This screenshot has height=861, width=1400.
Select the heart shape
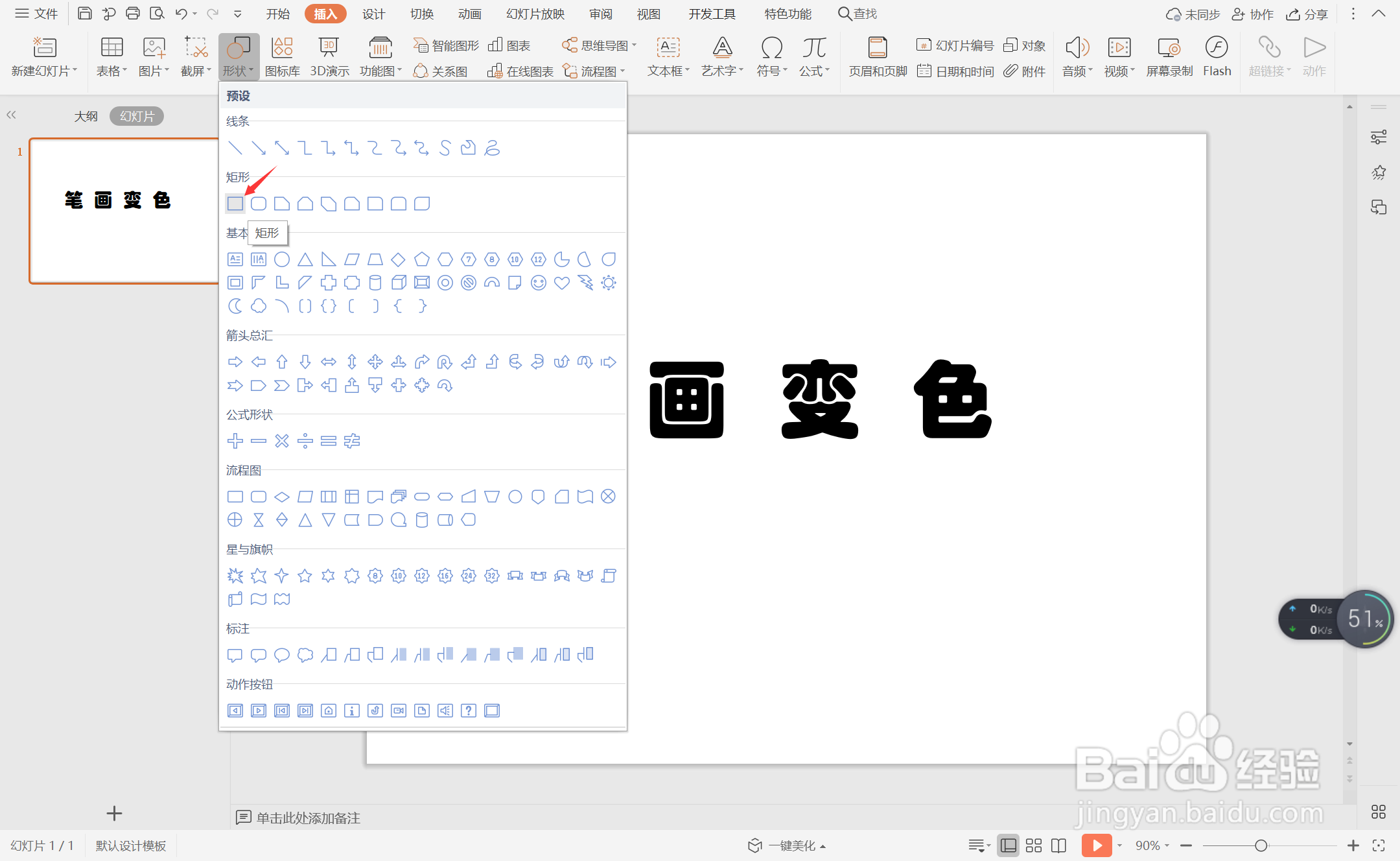coord(561,283)
